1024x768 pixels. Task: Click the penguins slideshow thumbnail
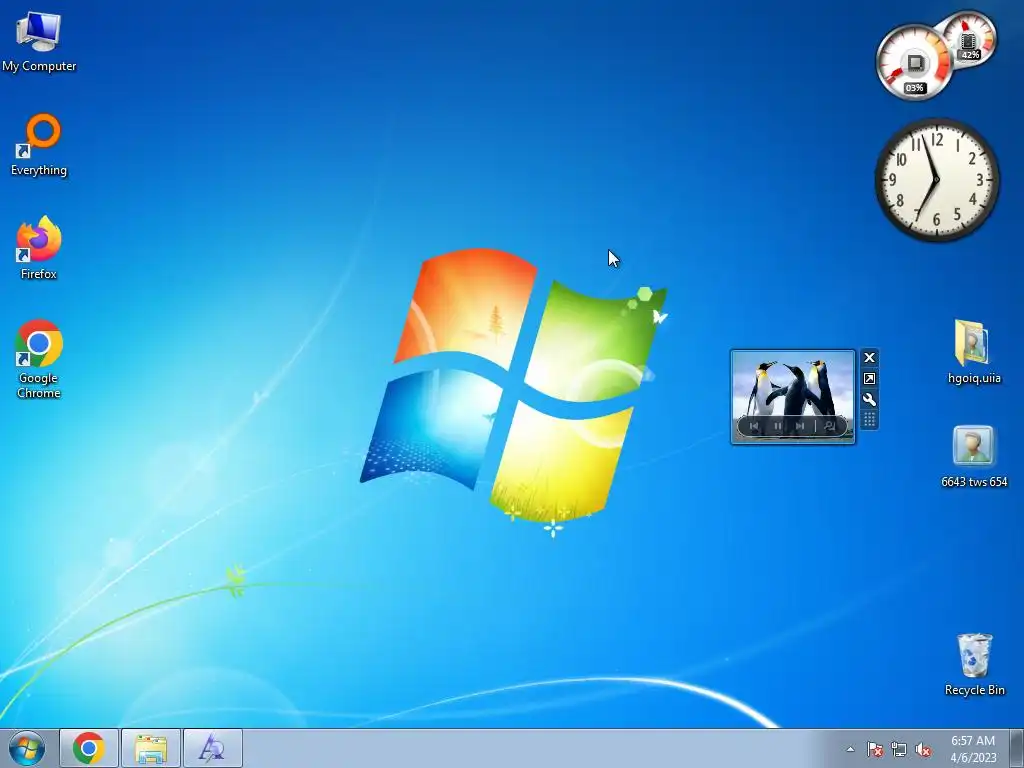(793, 396)
